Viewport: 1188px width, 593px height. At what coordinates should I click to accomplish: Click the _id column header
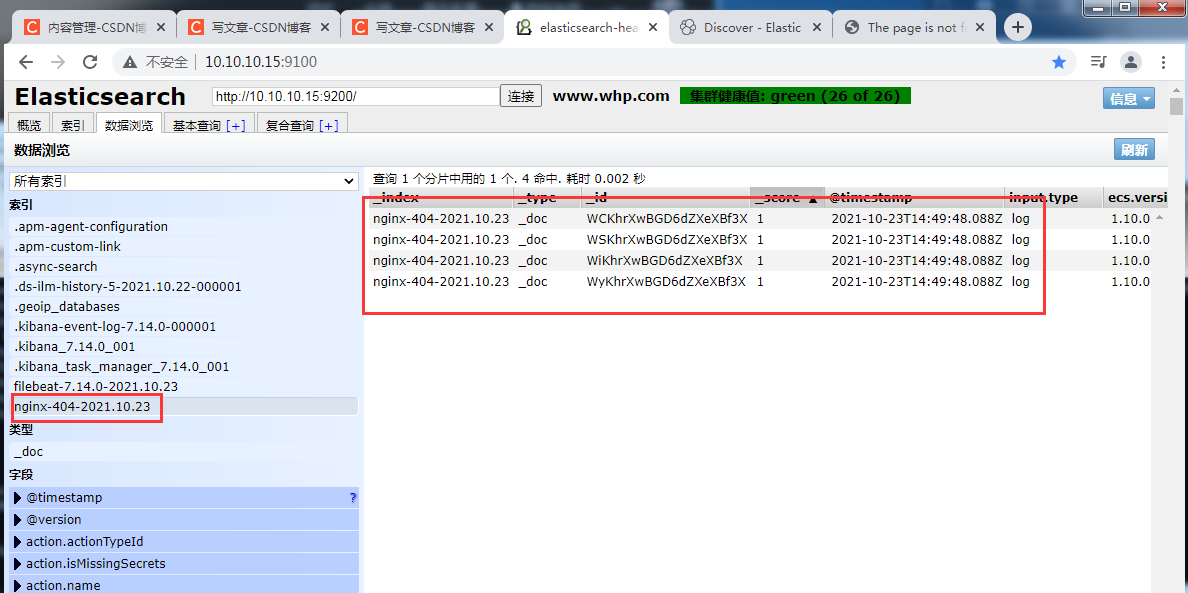[x=665, y=198]
